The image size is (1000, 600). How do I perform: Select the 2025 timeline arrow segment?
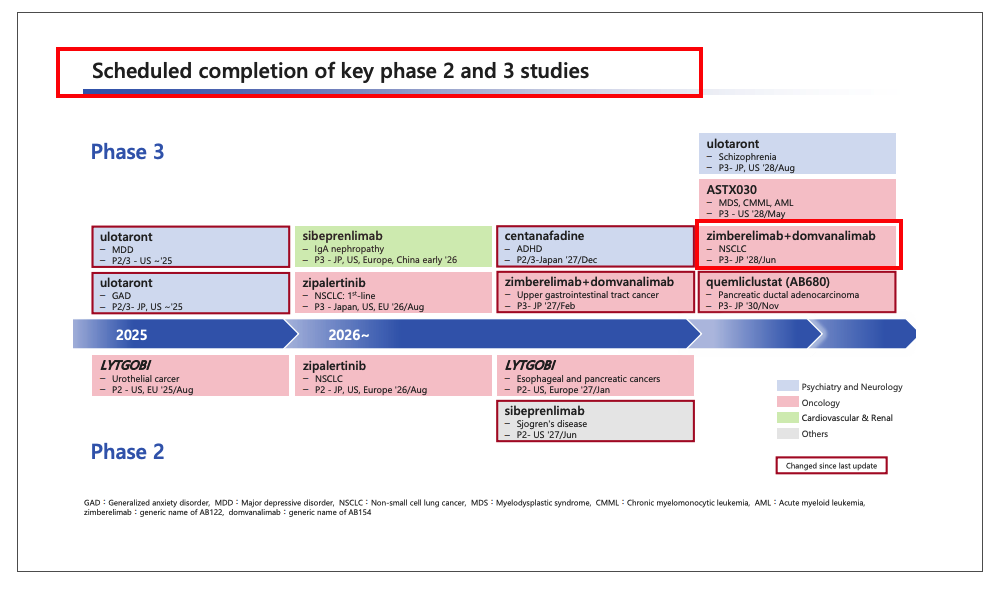pyautogui.click(x=180, y=334)
